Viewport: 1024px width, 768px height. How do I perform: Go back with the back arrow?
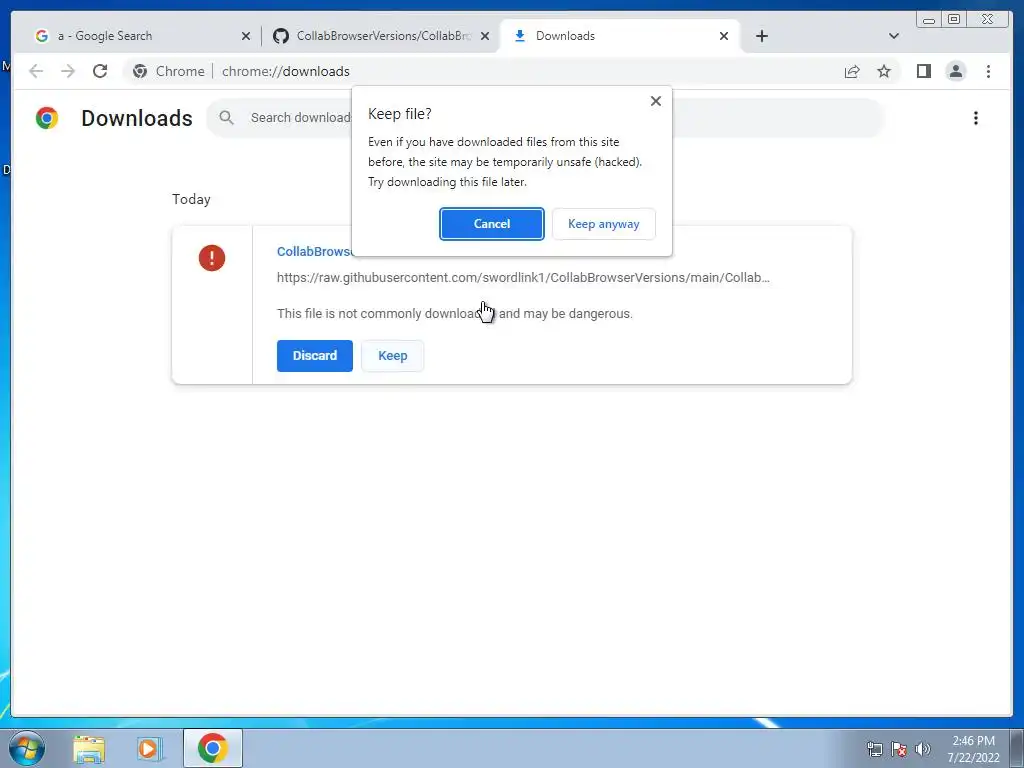pyautogui.click(x=36, y=71)
